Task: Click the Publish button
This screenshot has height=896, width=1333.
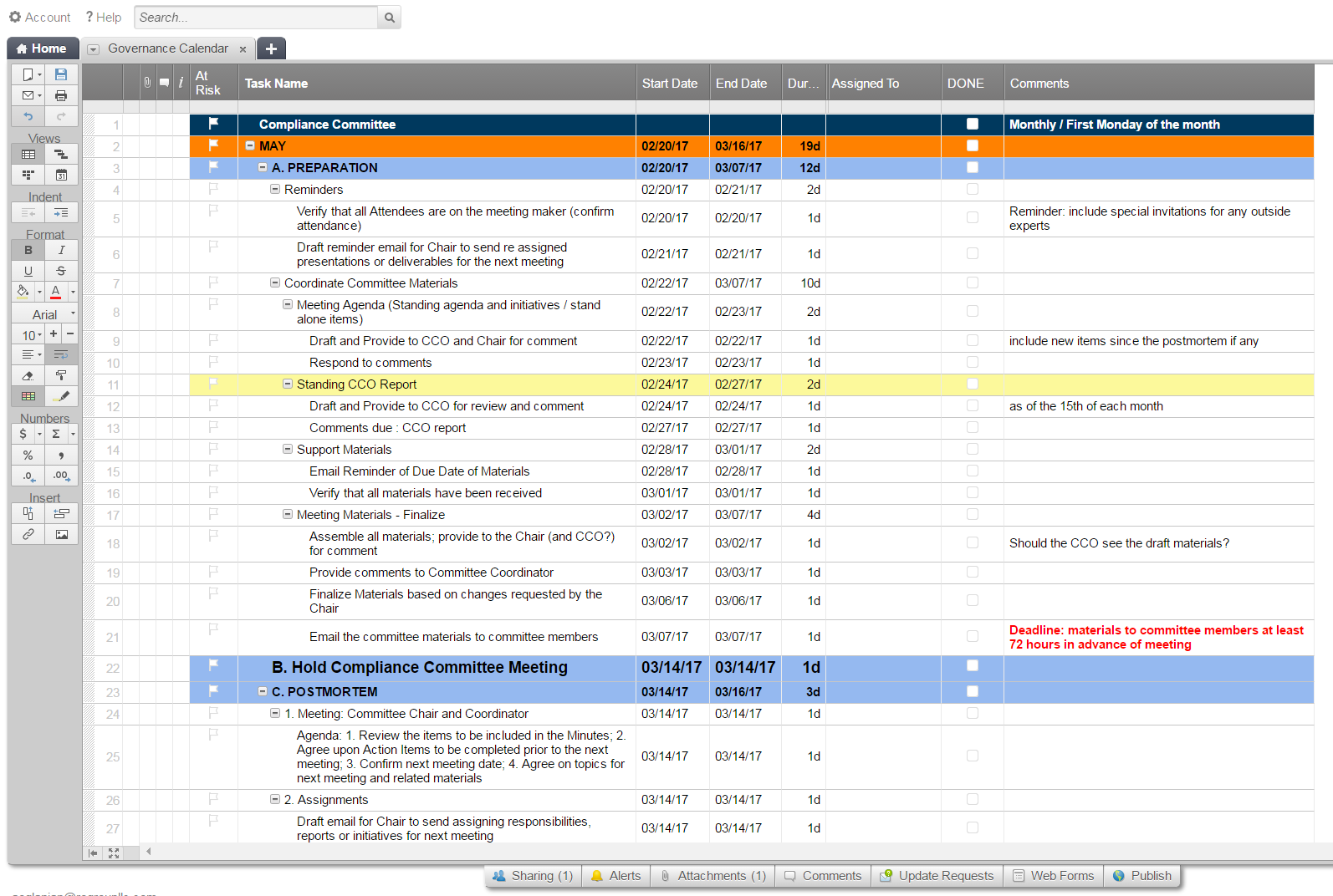Action: [1142, 876]
